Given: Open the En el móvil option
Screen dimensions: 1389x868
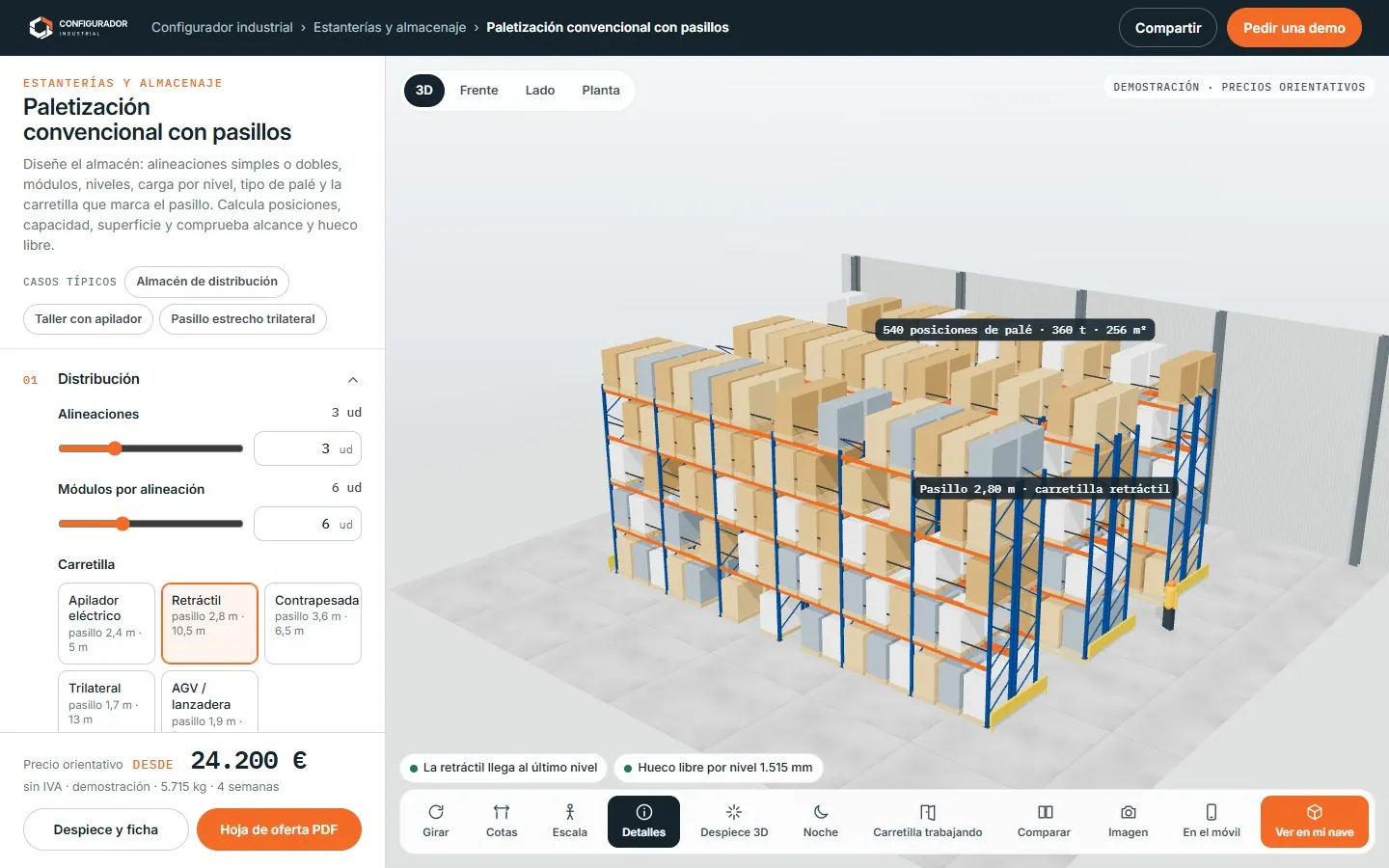Looking at the screenshot, I should coord(1212,822).
